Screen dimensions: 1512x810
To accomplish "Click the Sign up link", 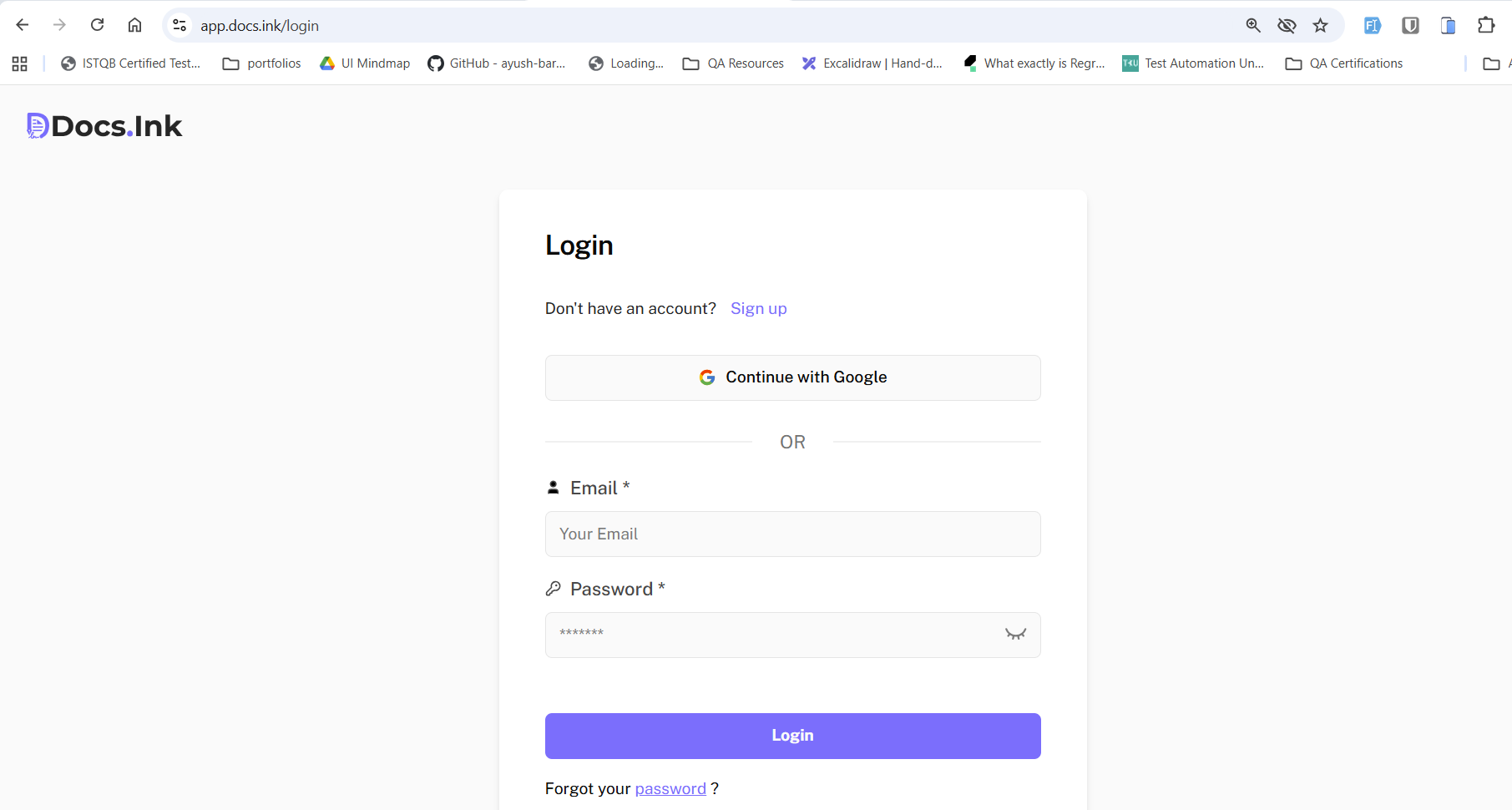I will pyautogui.click(x=758, y=309).
